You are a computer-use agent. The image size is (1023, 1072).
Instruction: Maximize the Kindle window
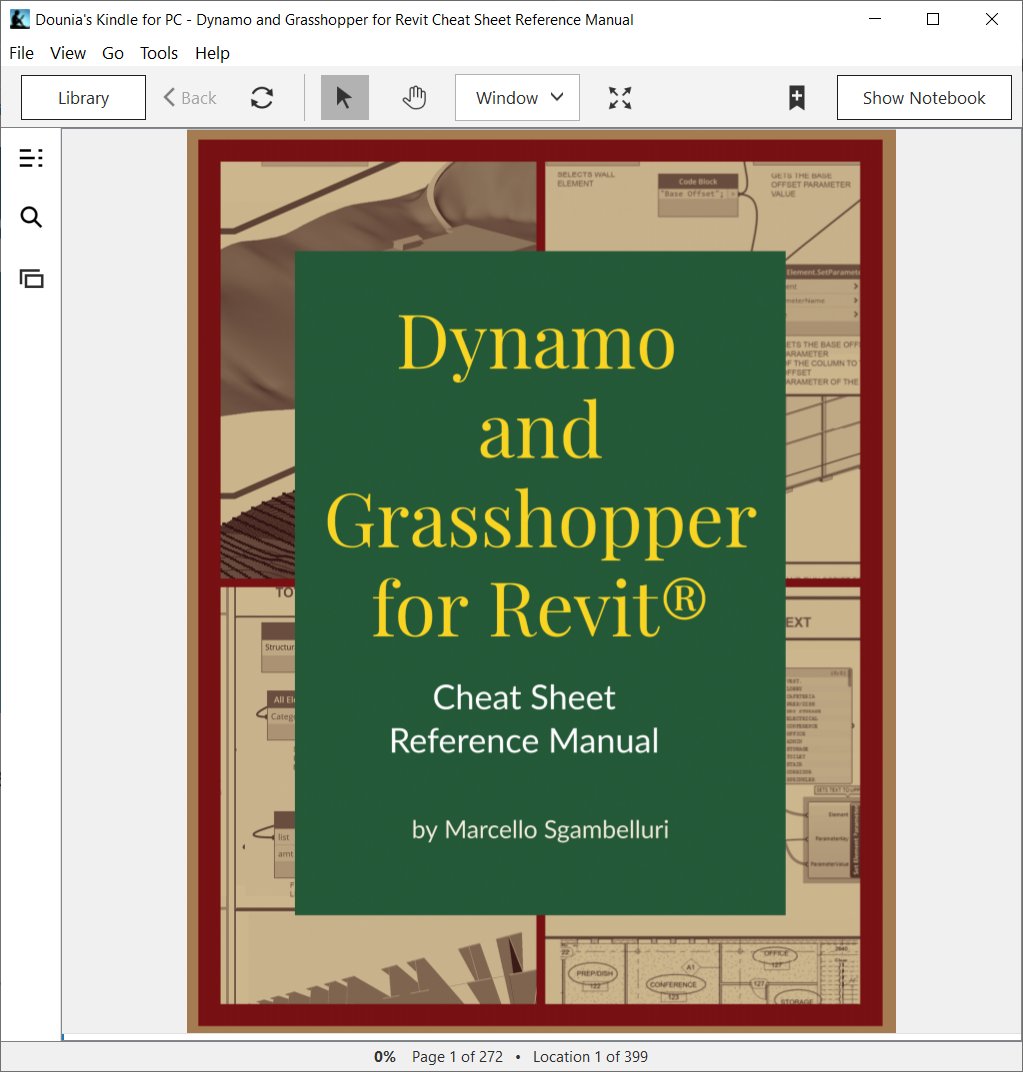tap(933, 19)
